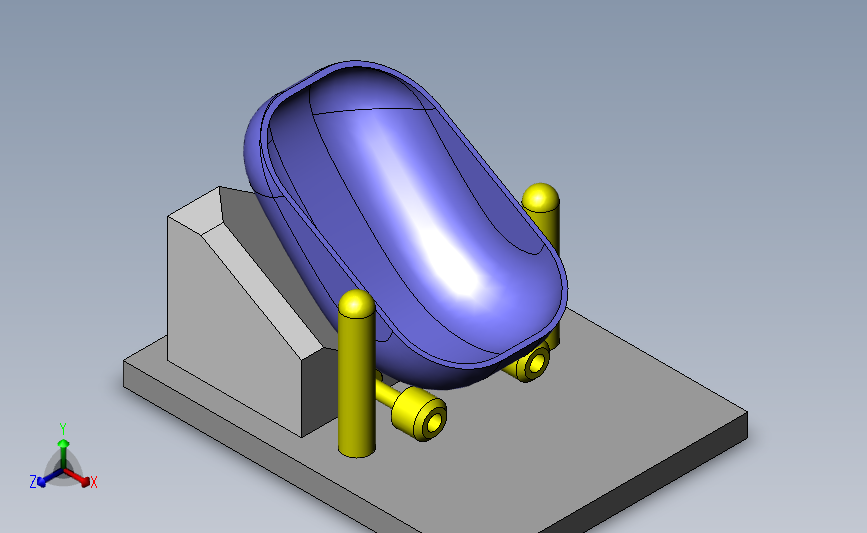This screenshot has height=533, width=867.
Task: Select the front yellow horizontal bushing end
Action: (420, 414)
